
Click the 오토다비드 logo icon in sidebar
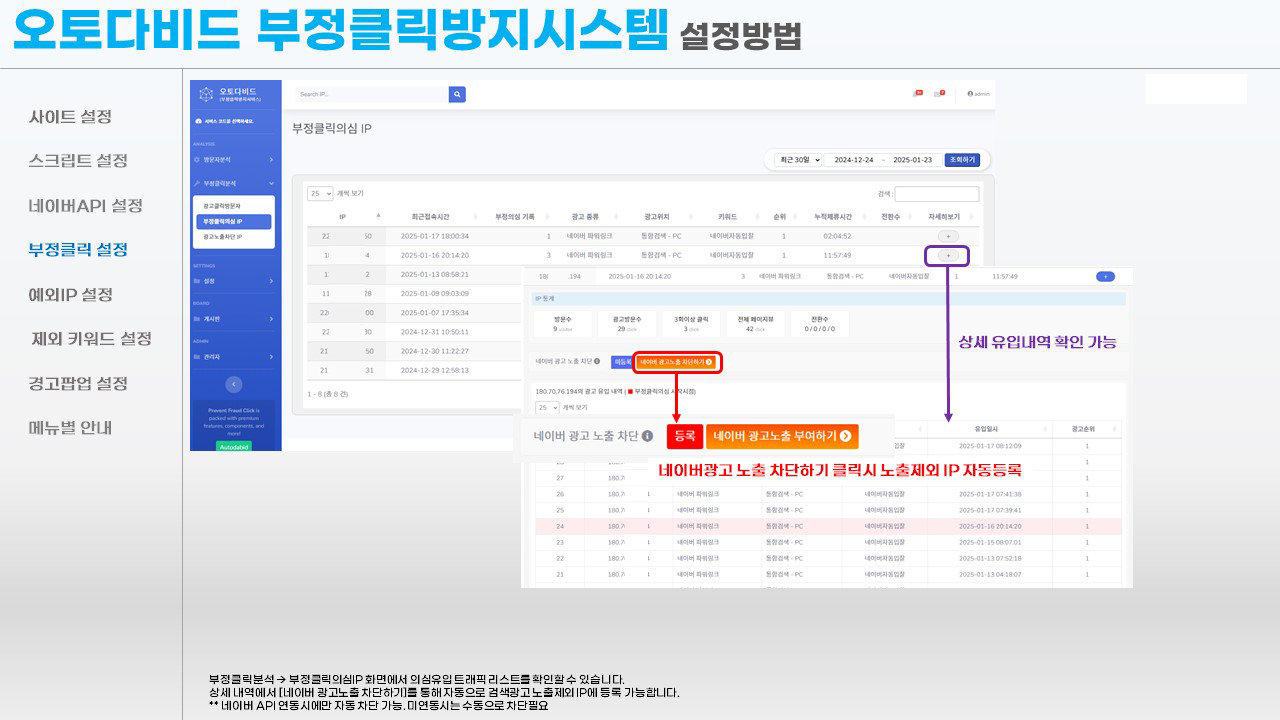206,95
